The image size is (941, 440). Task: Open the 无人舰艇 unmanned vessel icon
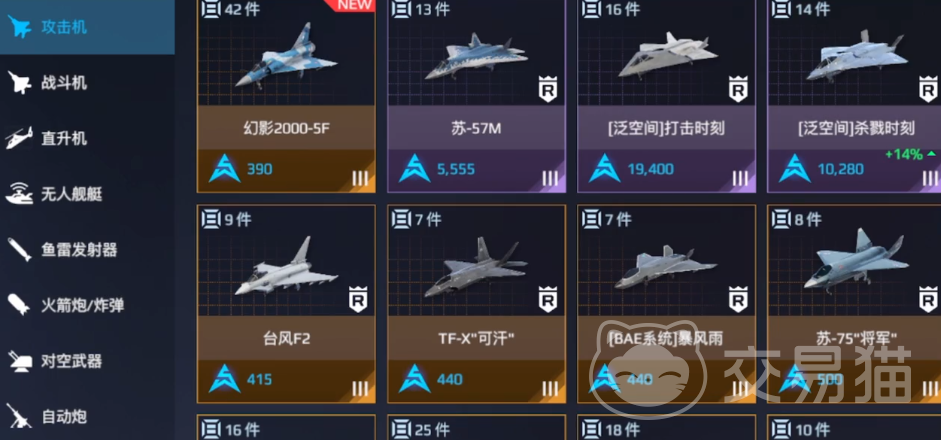[x=19, y=194]
